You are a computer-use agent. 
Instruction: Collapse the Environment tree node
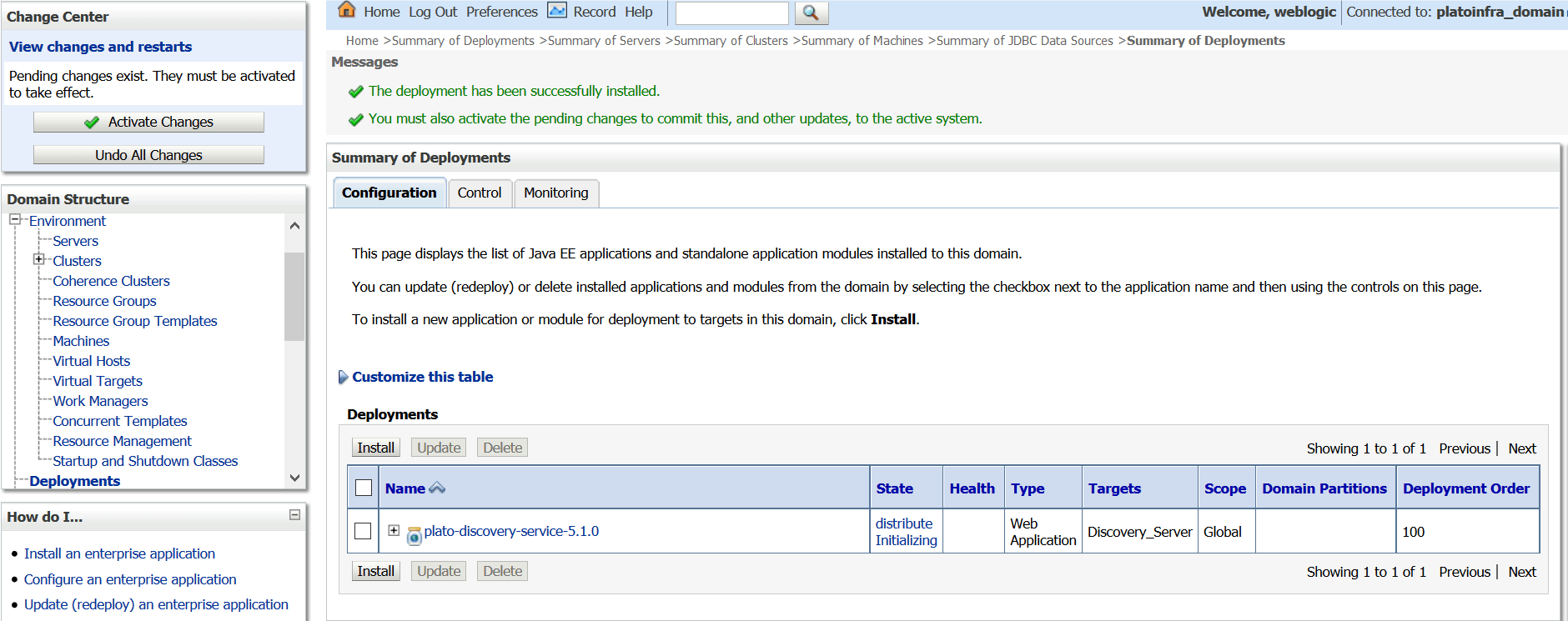click(15, 220)
